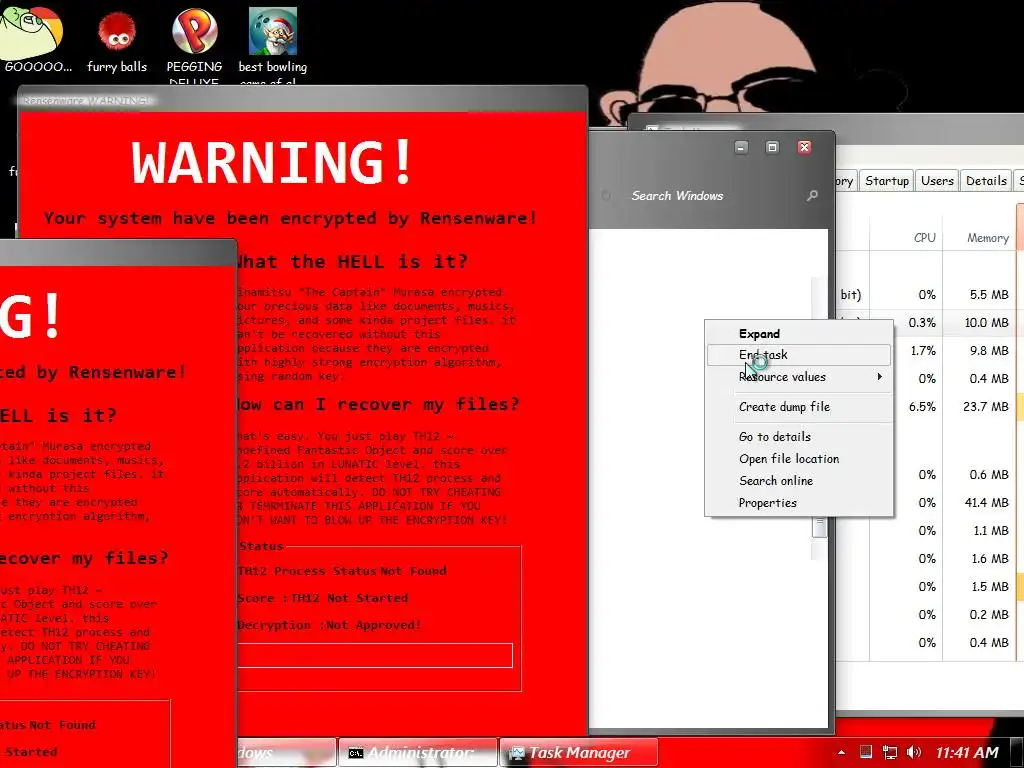Close the Search Windows window
This screenshot has height=768, width=1024.
tap(805, 148)
